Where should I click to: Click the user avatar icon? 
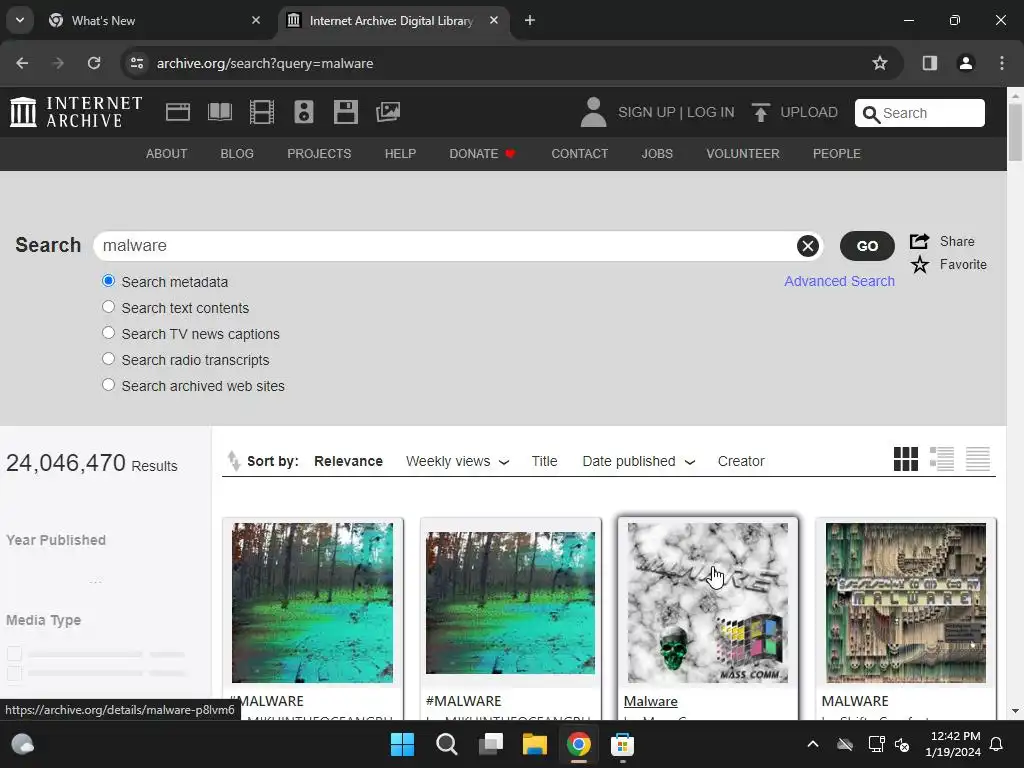593,112
